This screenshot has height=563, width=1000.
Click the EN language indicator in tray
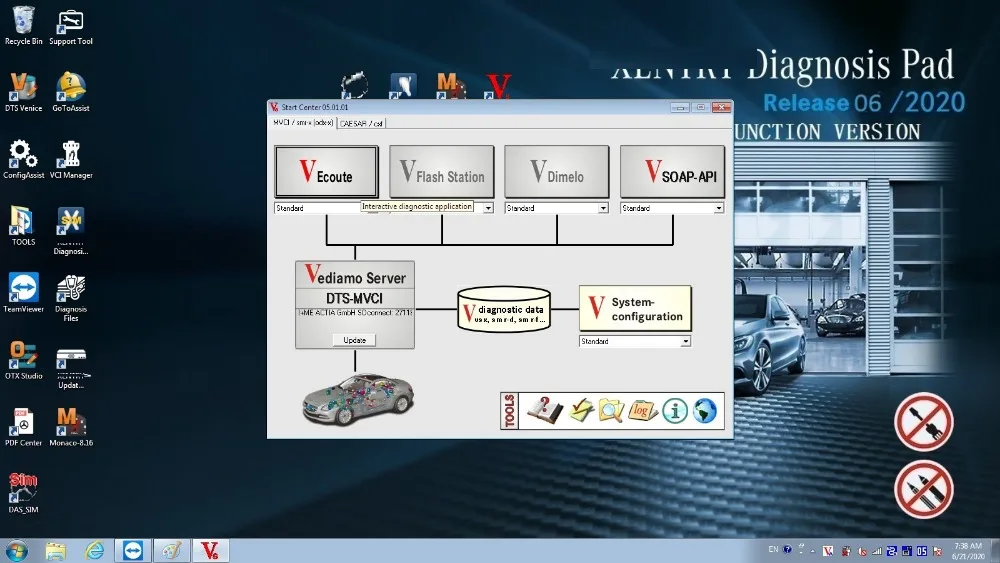tap(773, 550)
